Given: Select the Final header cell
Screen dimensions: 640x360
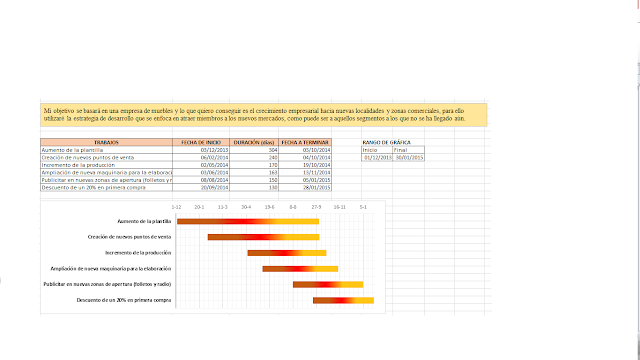Looking at the screenshot, I should click(x=408, y=150).
